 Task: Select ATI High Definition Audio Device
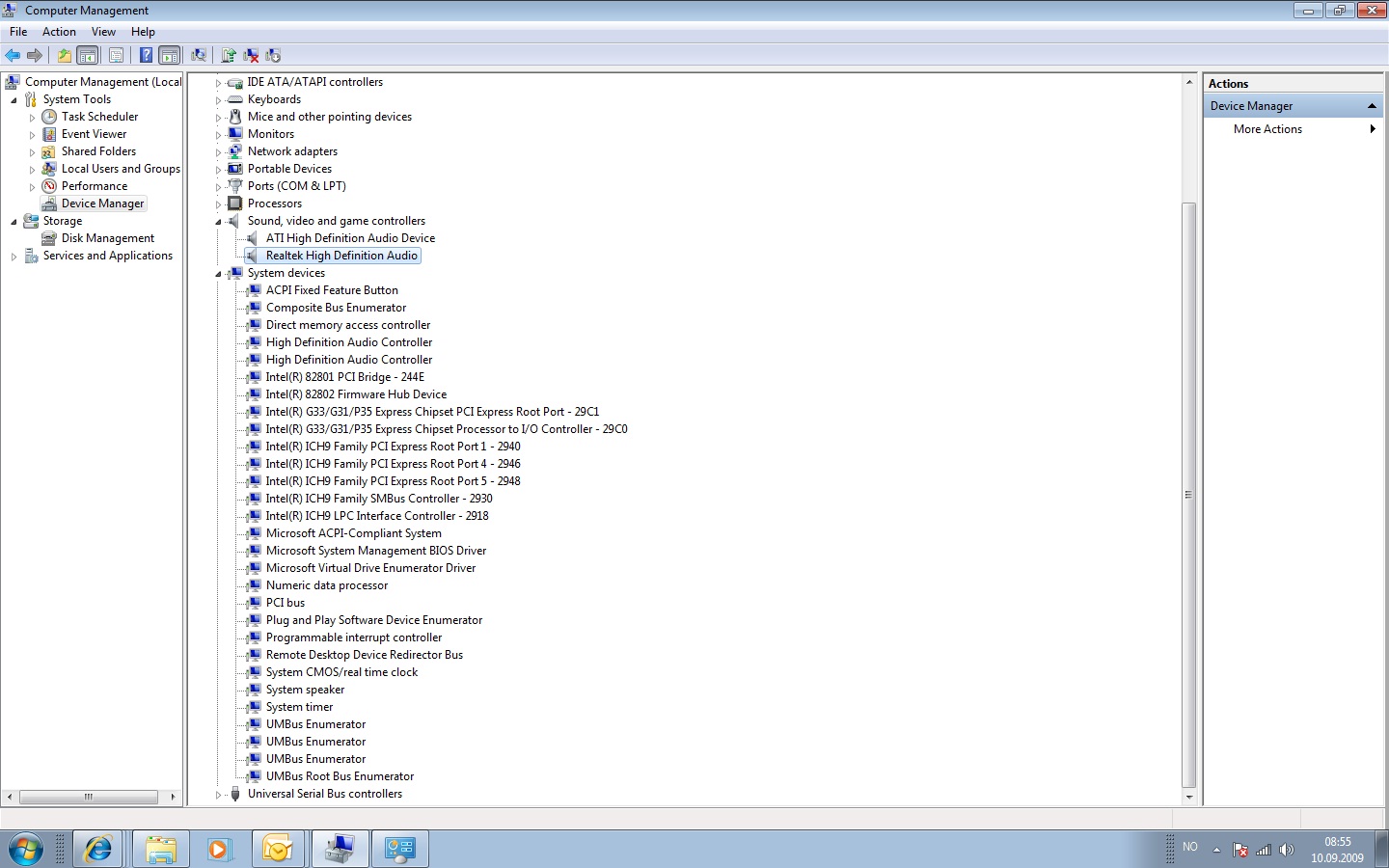click(x=350, y=238)
